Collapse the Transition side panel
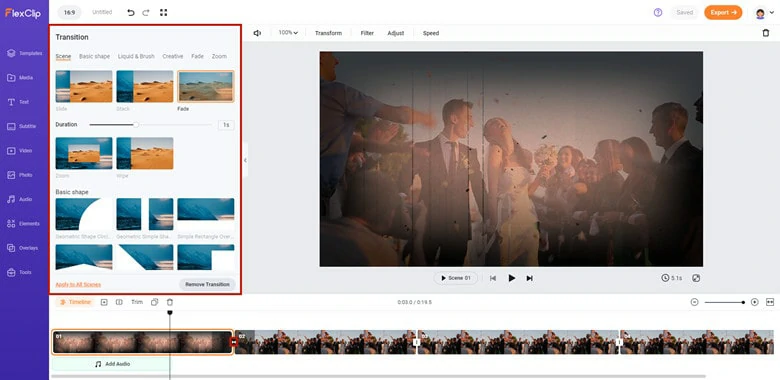780x380 pixels. pos(245,160)
